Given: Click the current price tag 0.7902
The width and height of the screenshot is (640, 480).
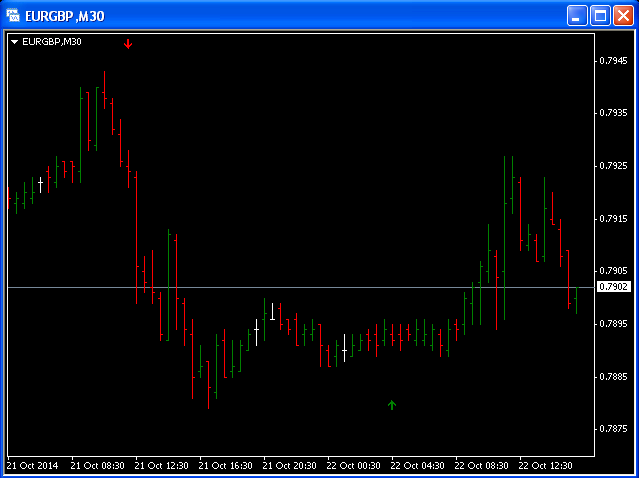Looking at the screenshot, I should click(x=612, y=287).
